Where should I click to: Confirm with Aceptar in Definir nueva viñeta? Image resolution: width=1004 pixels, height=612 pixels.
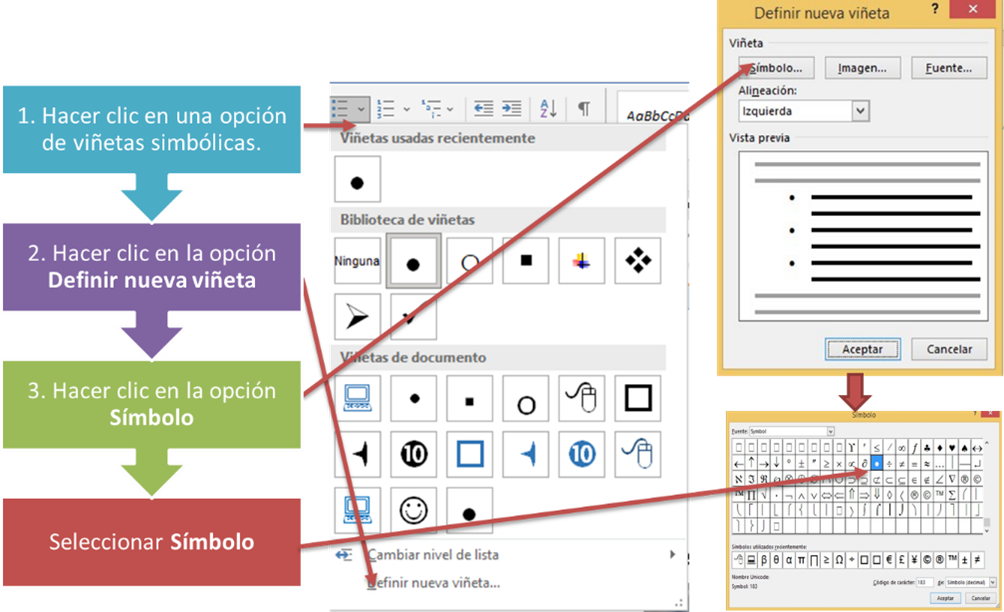(x=862, y=349)
